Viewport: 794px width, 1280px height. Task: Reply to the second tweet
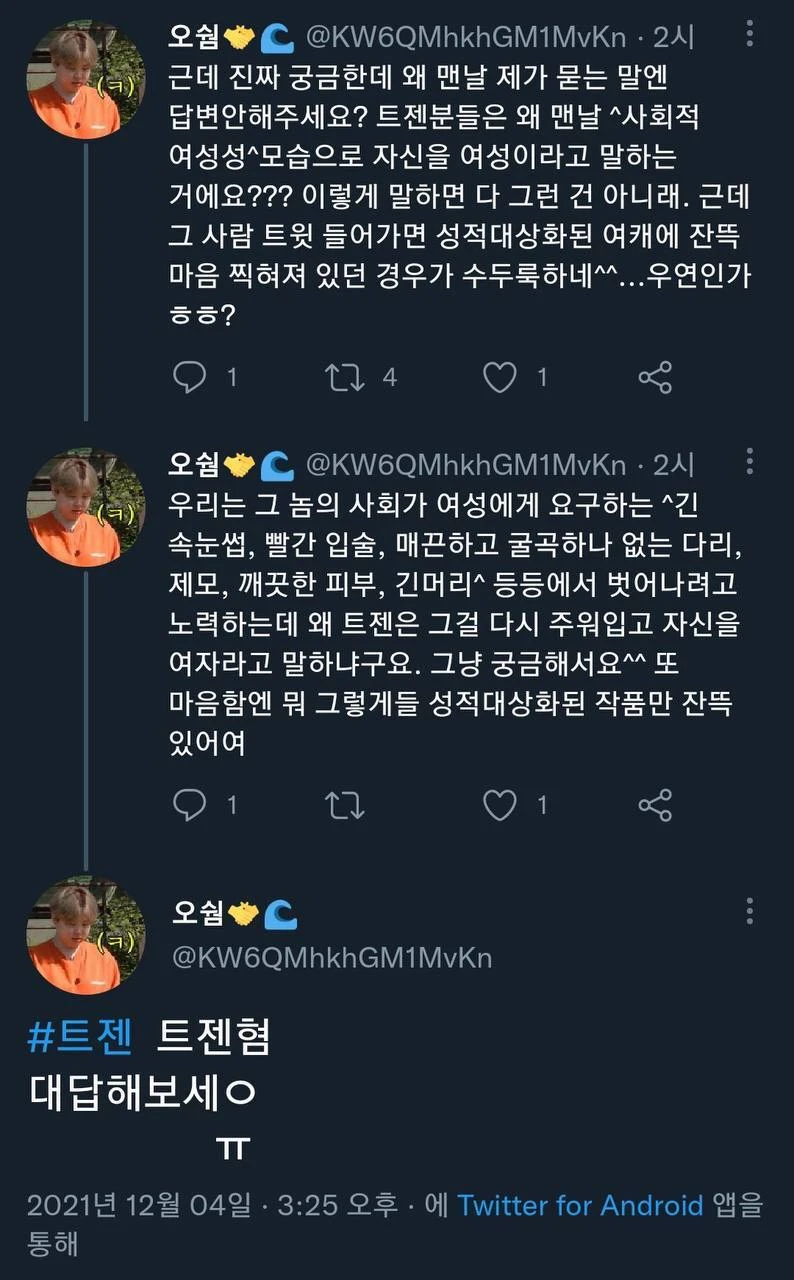click(190, 805)
